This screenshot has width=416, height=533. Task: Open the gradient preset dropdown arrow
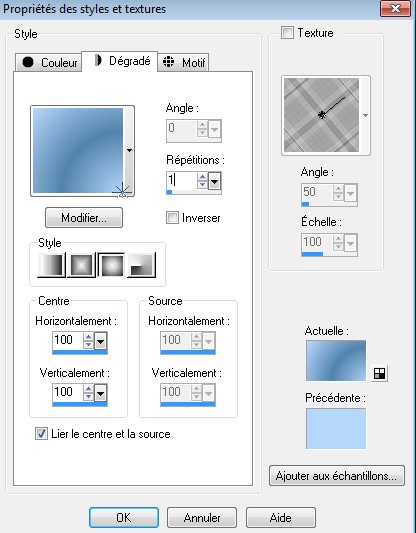129,150
